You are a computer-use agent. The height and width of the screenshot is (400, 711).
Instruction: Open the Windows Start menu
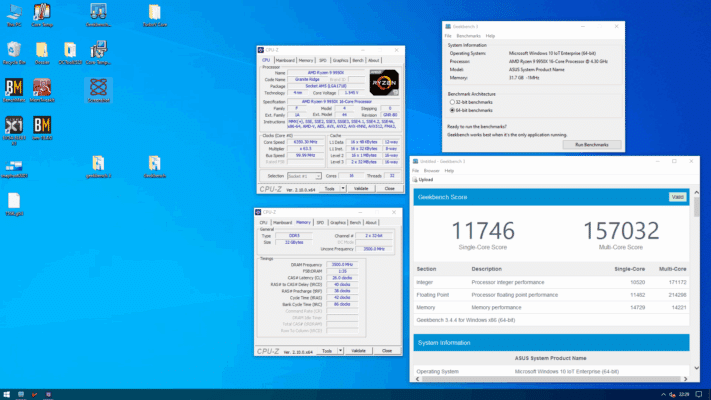click(6, 395)
